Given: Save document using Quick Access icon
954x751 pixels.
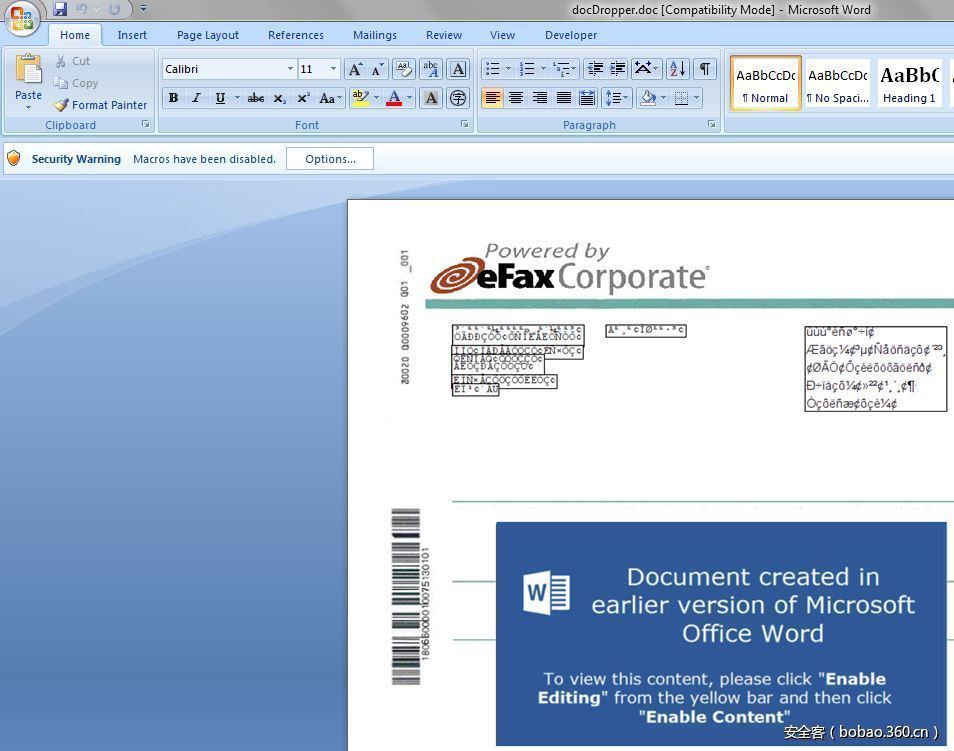Looking at the screenshot, I should tap(60, 9).
